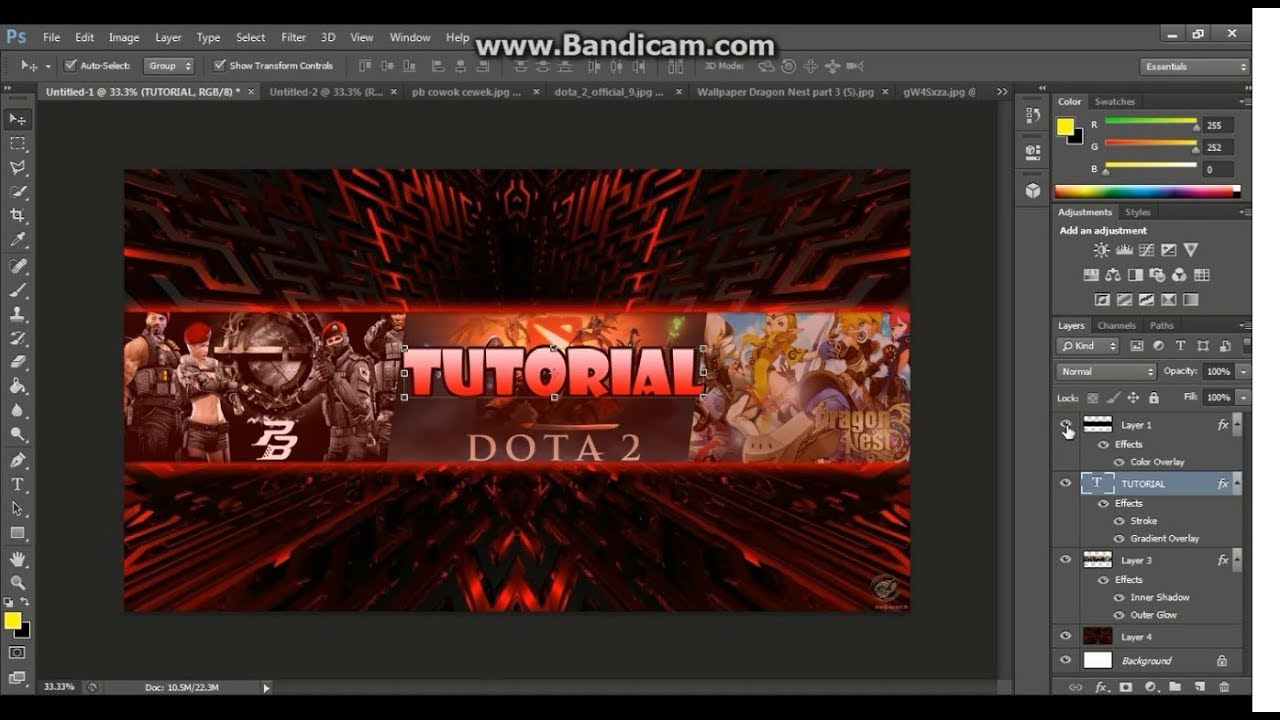Select the Polygonal Lasso tool
Screen dimensions: 1280x720
(x=17, y=168)
